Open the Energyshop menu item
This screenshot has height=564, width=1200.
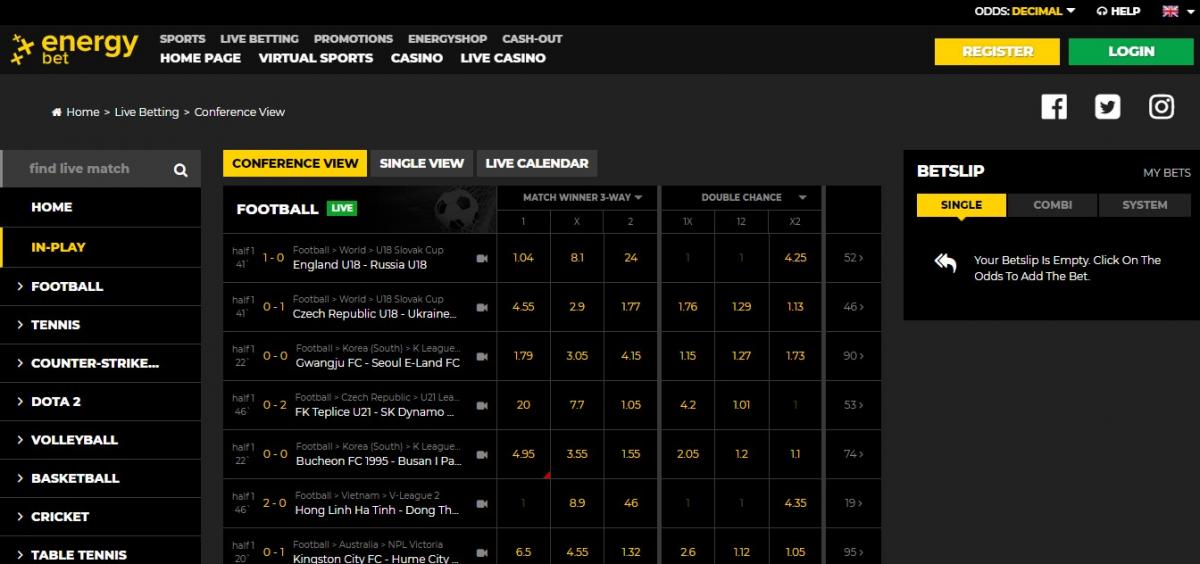(448, 39)
